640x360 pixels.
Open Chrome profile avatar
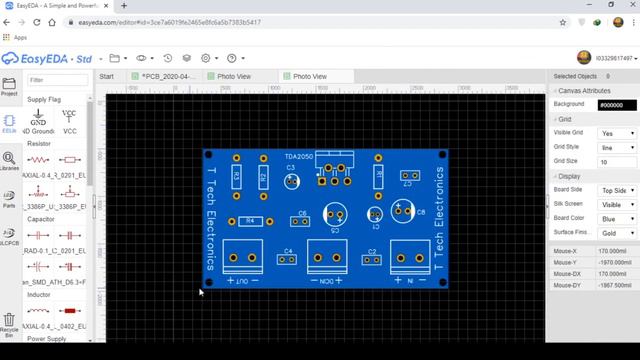[x=618, y=22]
